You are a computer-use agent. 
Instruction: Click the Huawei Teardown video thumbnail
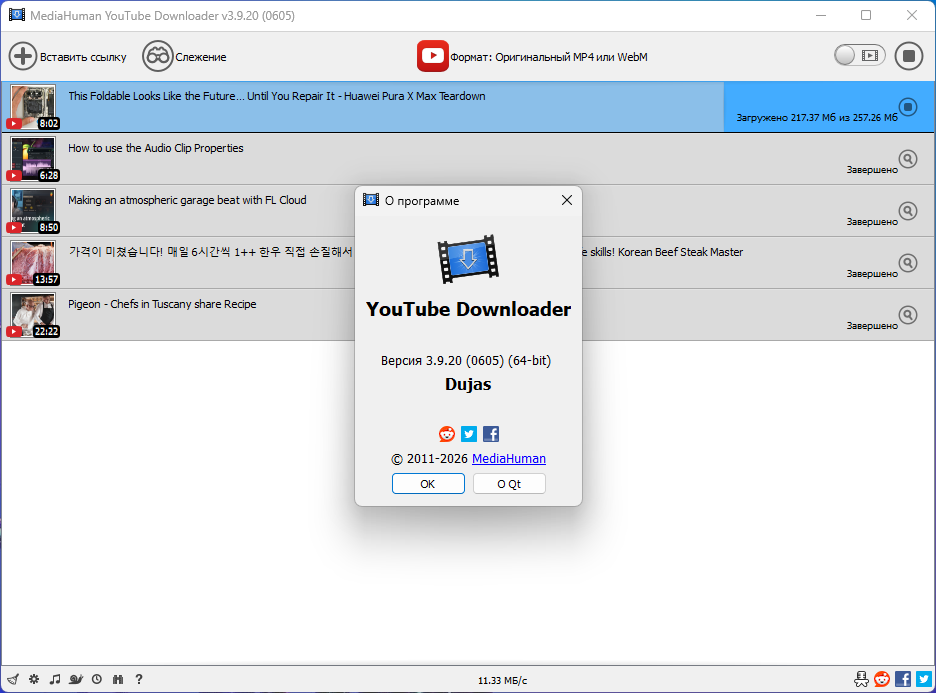point(33,107)
